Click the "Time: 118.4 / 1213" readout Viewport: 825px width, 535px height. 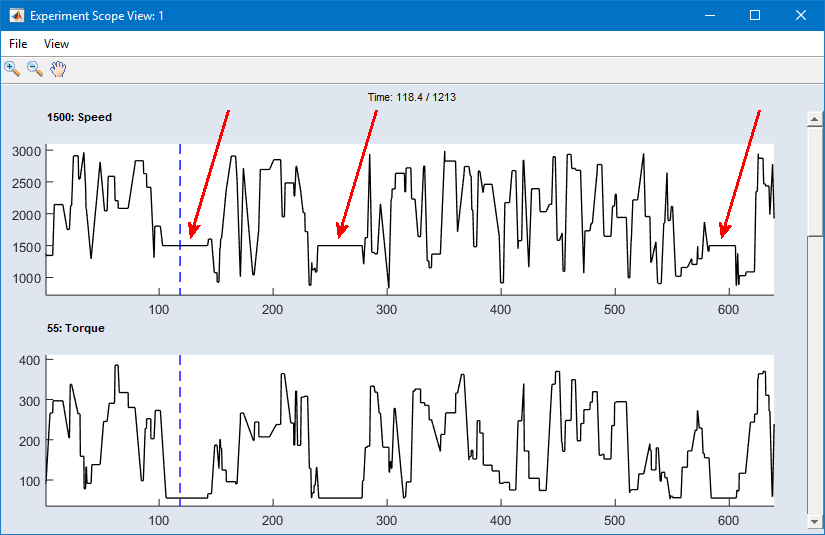click(412, 97)
